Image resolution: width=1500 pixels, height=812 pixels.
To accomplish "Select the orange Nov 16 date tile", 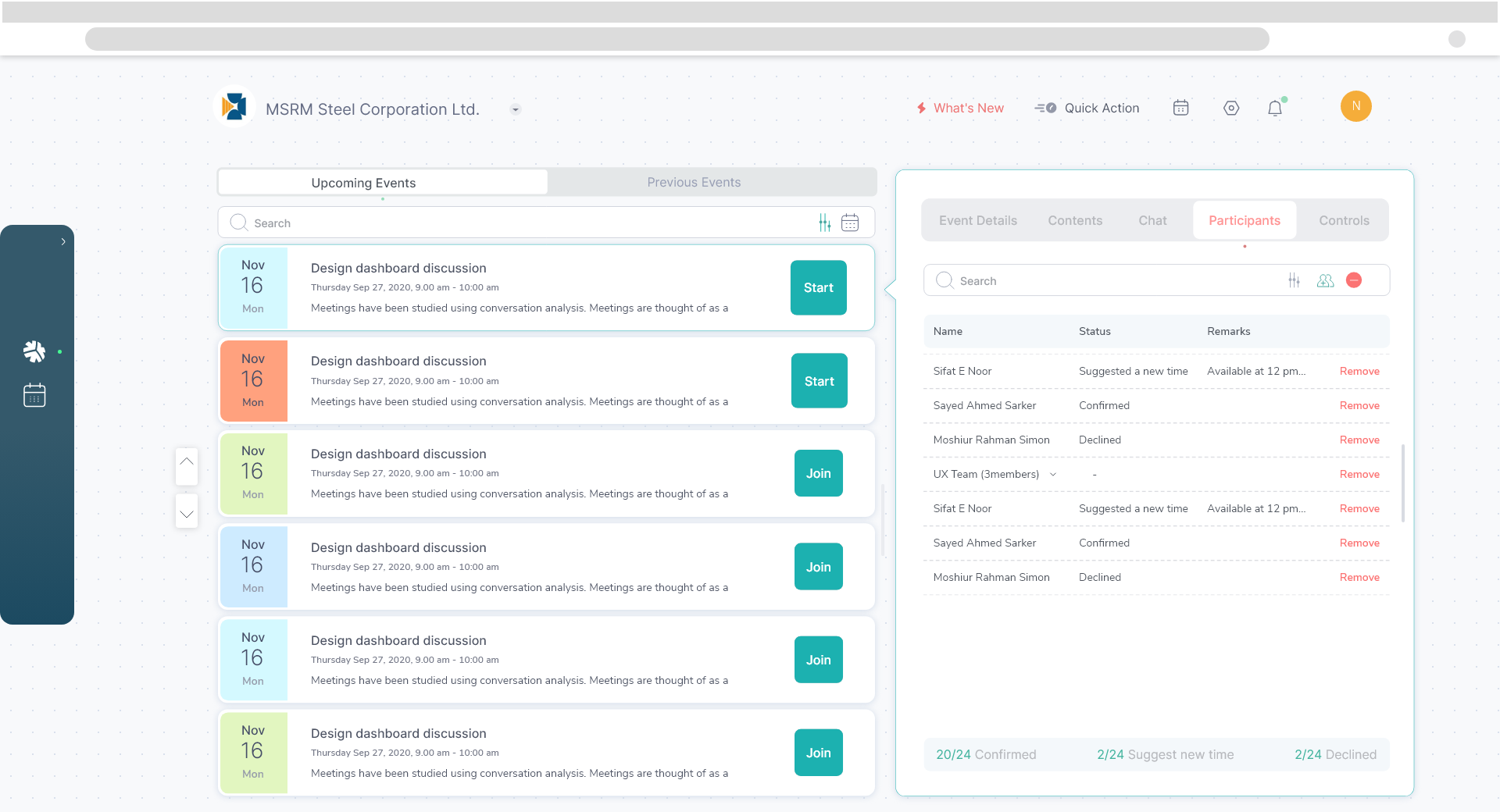I will pyautogui.click(x=254, y=381).
